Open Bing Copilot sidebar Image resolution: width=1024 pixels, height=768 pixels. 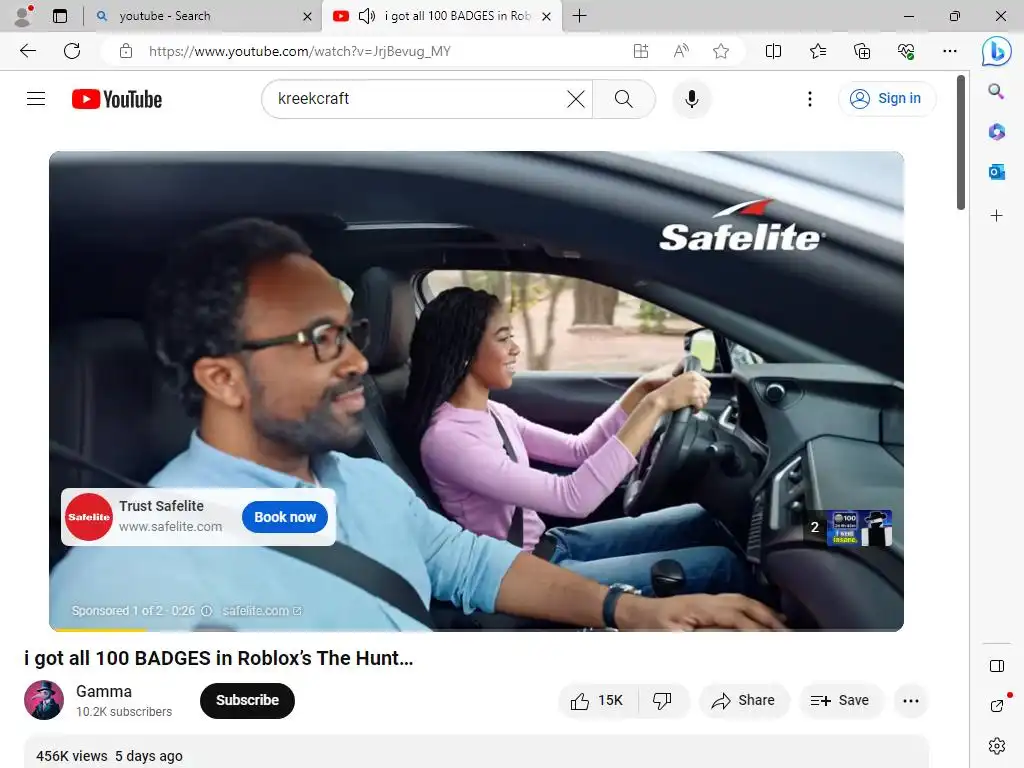997,51
